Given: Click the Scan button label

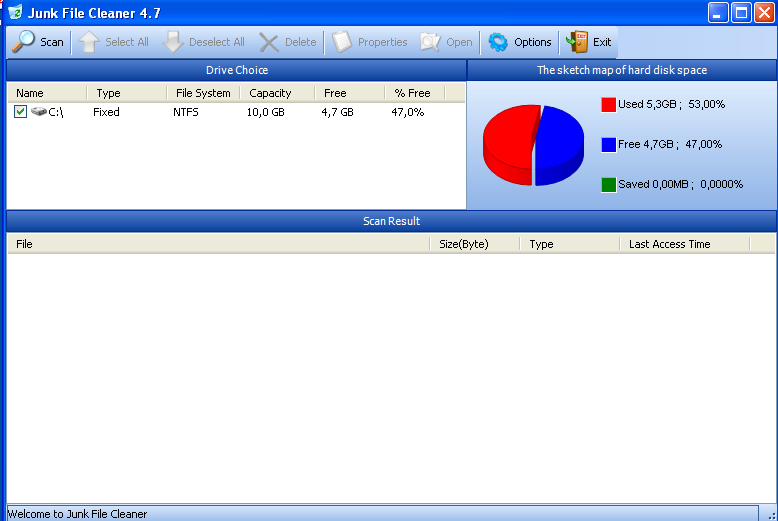Looking at the screenshot, I should coord(52,42).
